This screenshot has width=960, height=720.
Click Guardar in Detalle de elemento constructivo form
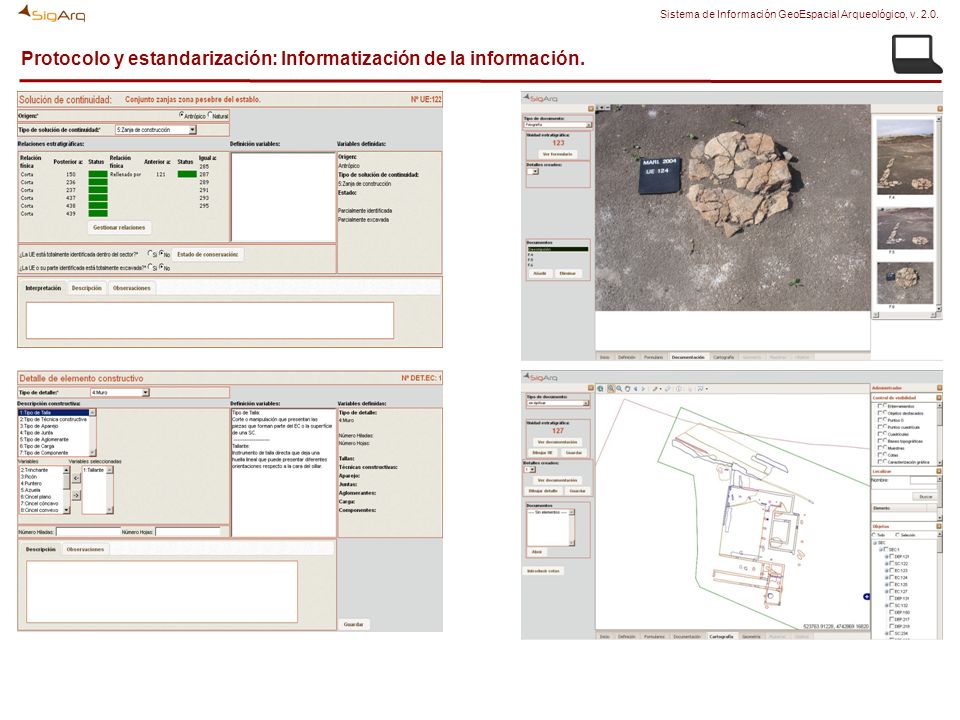point(353,624)
